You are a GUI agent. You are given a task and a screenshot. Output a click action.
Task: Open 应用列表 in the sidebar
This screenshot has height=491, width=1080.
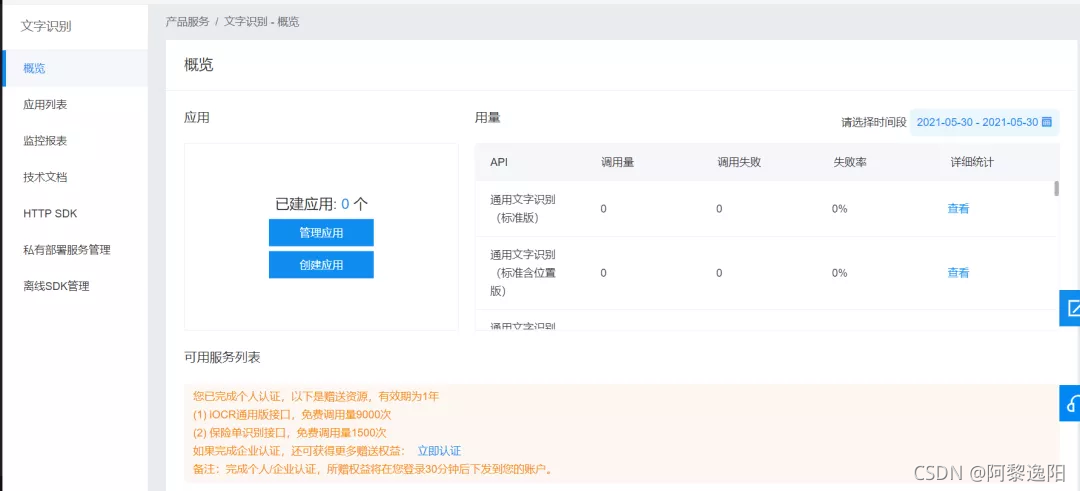pyautogui.click(x=74, y=105)
